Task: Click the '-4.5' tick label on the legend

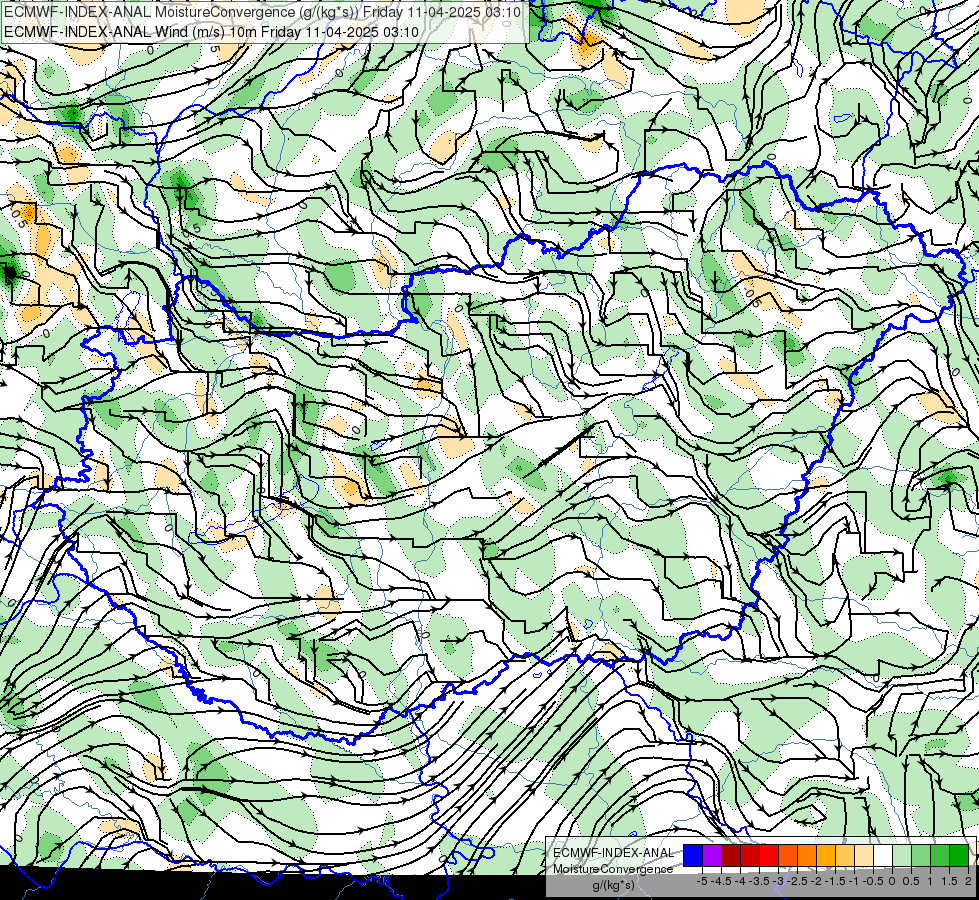Action: 722,881
